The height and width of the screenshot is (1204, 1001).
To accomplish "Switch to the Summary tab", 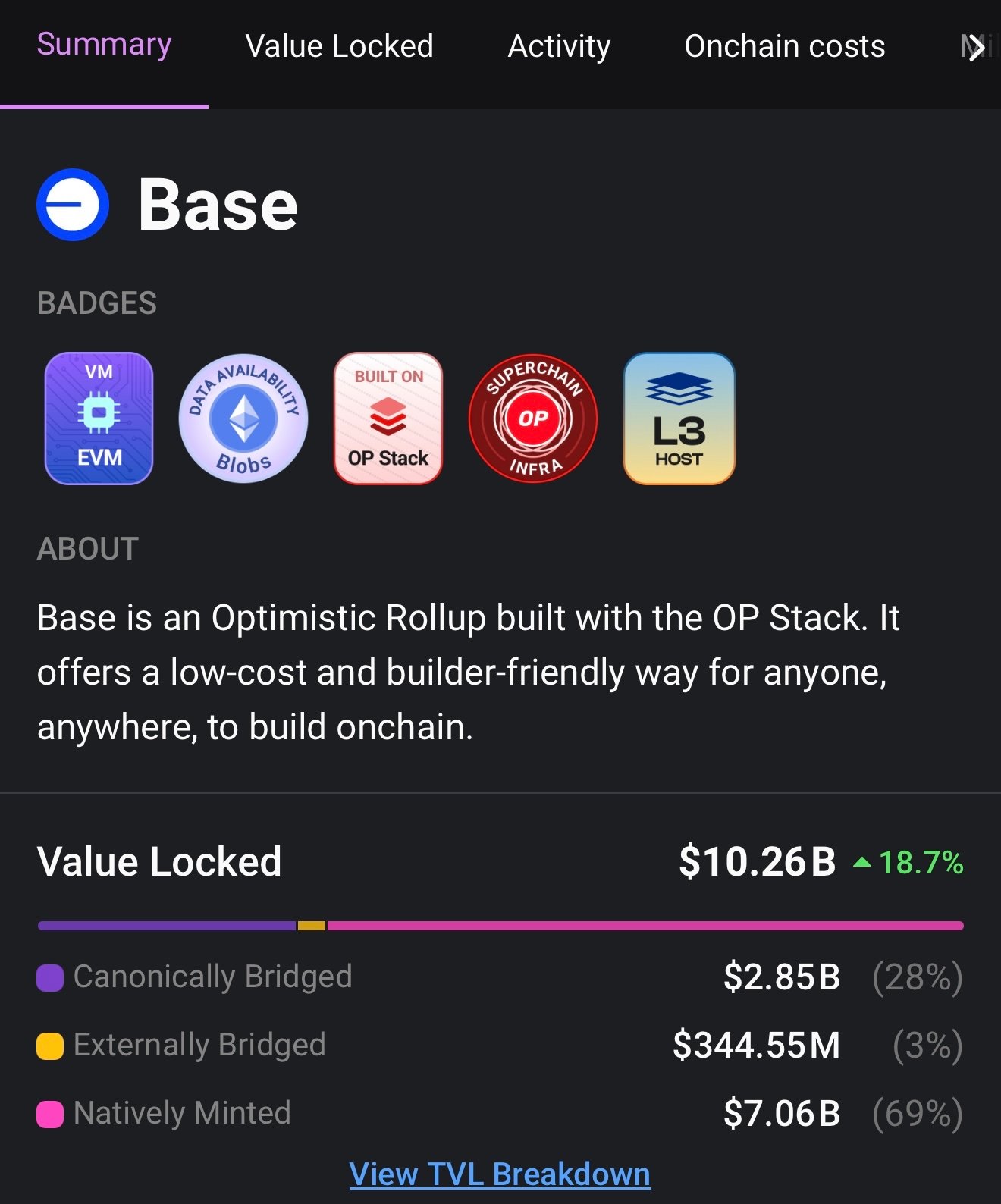I will click(x=104, y=45).
